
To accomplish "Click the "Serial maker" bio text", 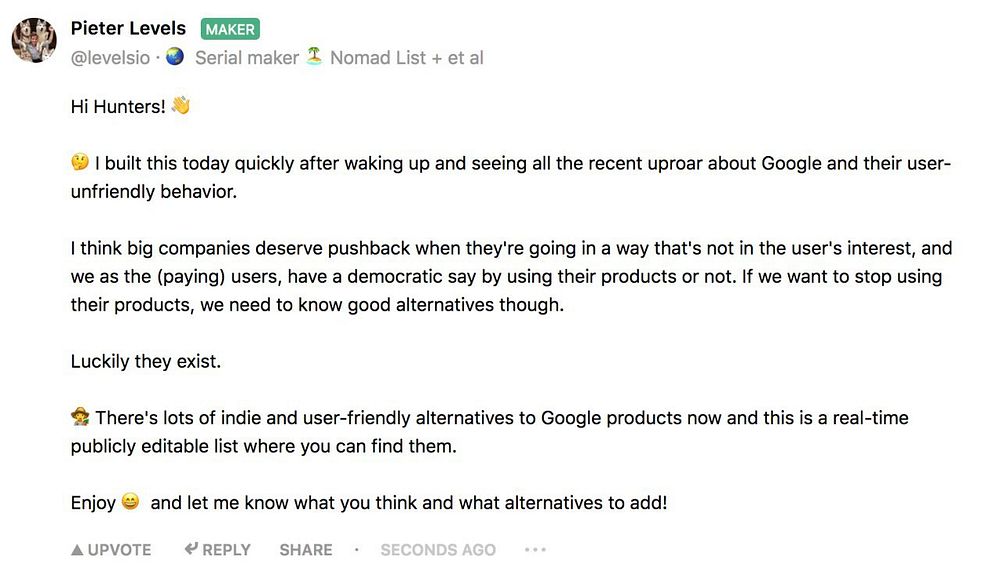I will pyautogui.click(x=247, y=58).
